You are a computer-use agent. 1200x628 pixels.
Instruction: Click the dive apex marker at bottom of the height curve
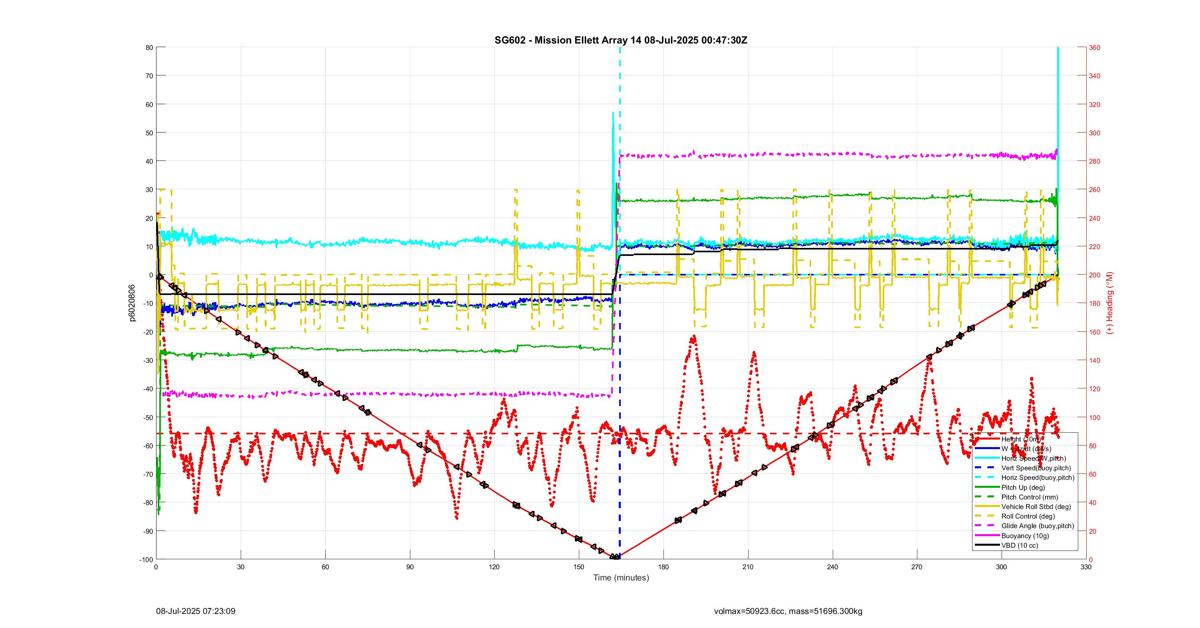pyautogui.click(x=616, y=557)
